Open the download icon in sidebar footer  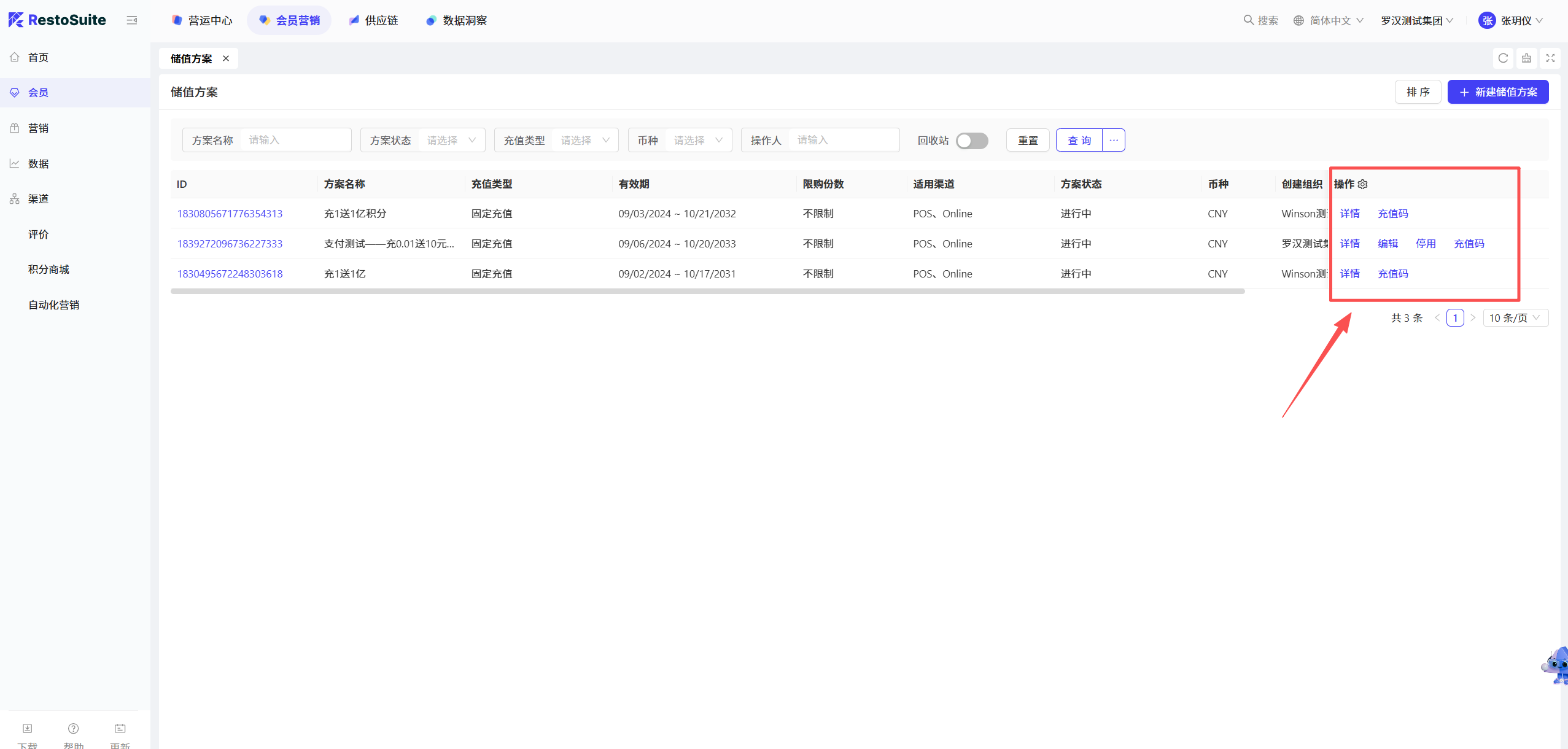click(x=28, y=728)
